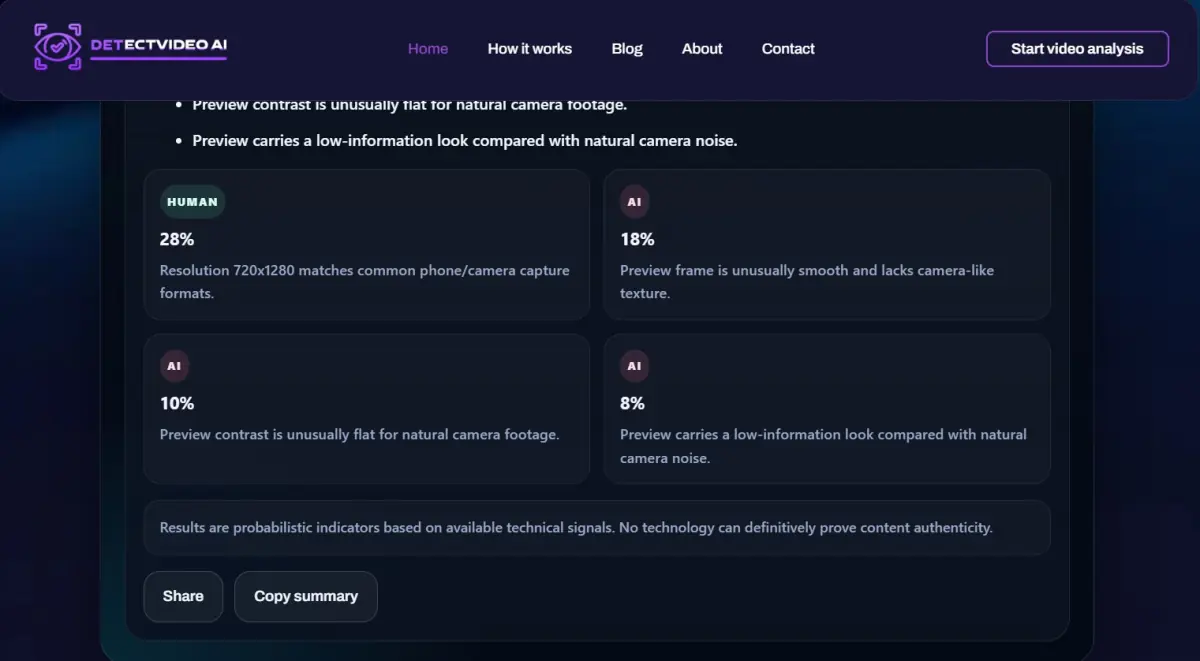
Task: Click the AI badge on 10% card
Action: [174, 366]
